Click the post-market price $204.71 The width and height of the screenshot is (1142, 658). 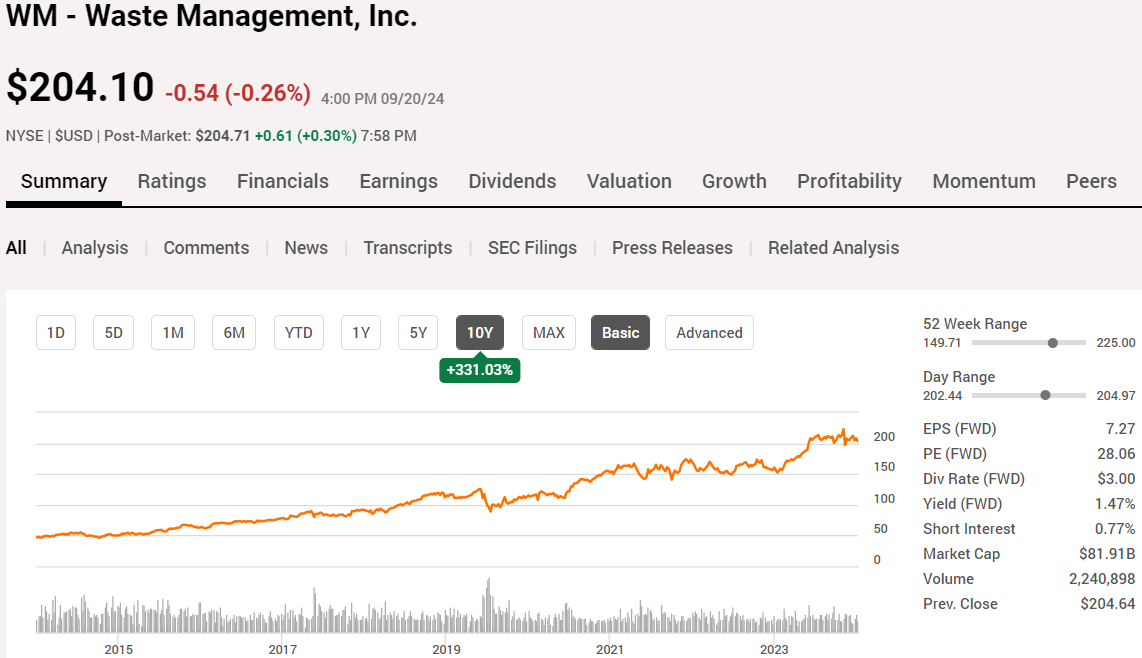(222, 136)
